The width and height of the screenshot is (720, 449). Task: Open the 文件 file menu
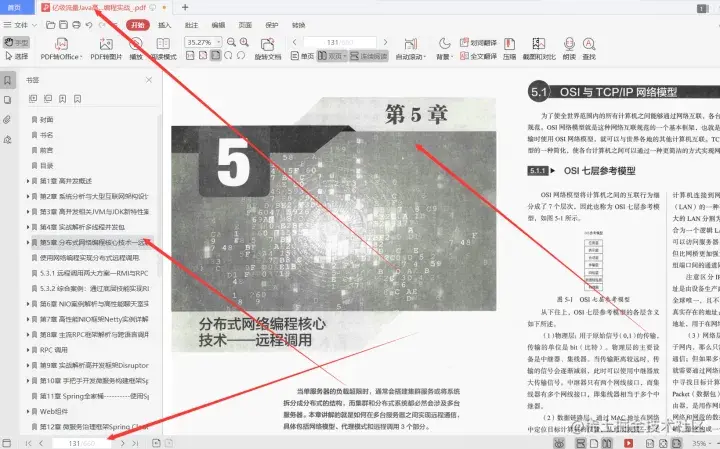(x=20, y=25)
